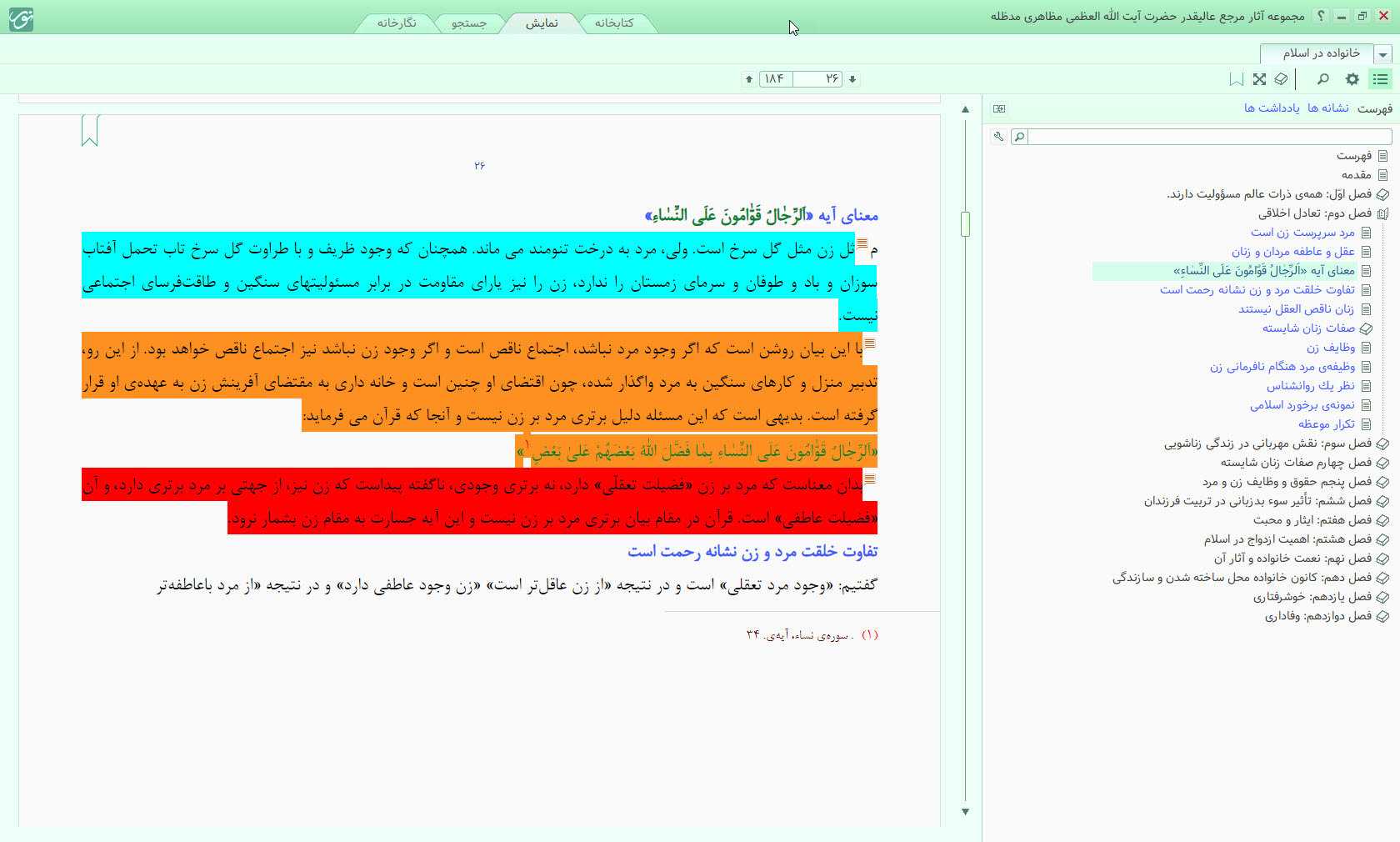The image size is (1400, 842).
Task: Click the index search input field
Action: 1209,137
